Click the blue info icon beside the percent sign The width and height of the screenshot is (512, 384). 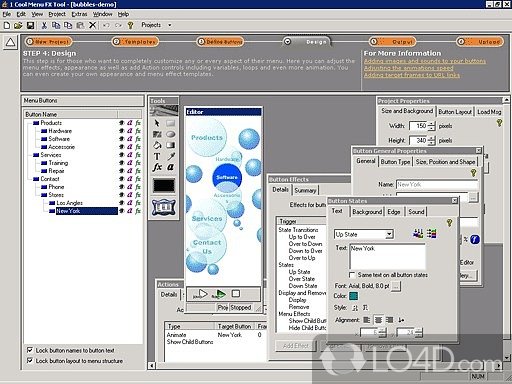(x=475, y=239)
